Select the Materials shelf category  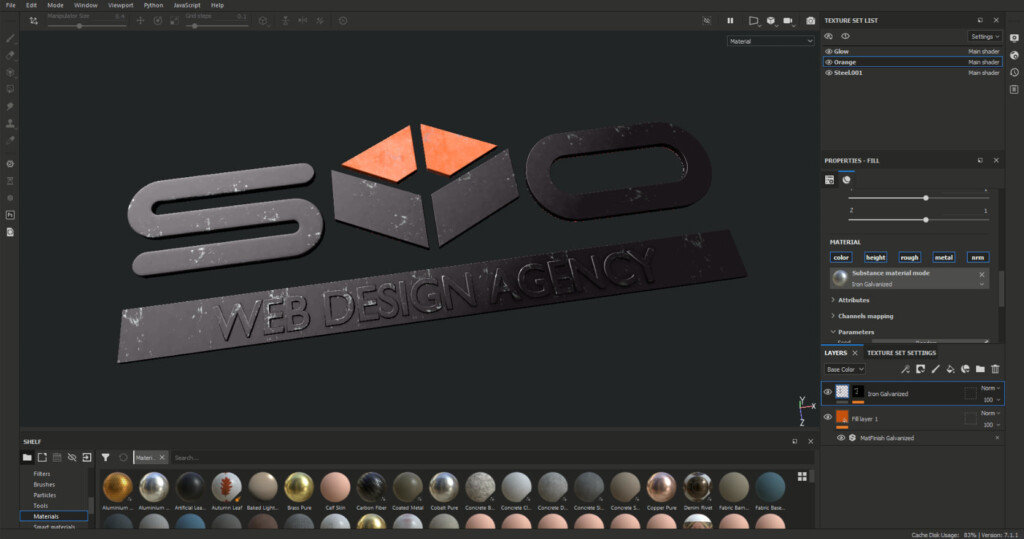pos(54,516)
